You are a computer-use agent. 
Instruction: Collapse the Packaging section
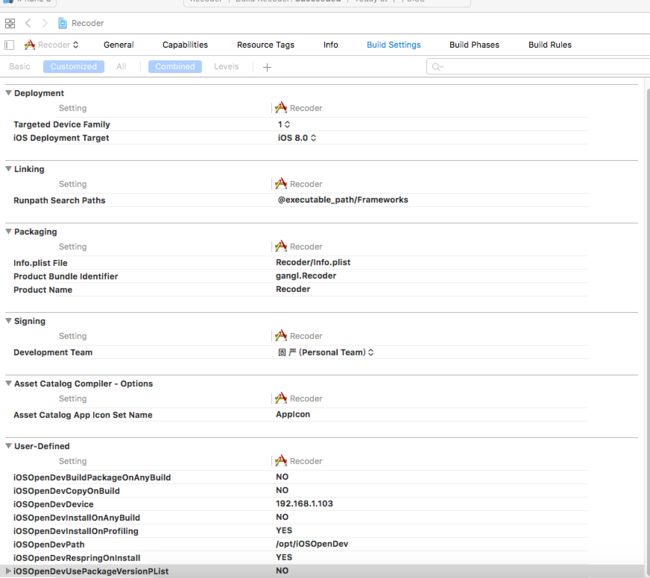[8, 231]
